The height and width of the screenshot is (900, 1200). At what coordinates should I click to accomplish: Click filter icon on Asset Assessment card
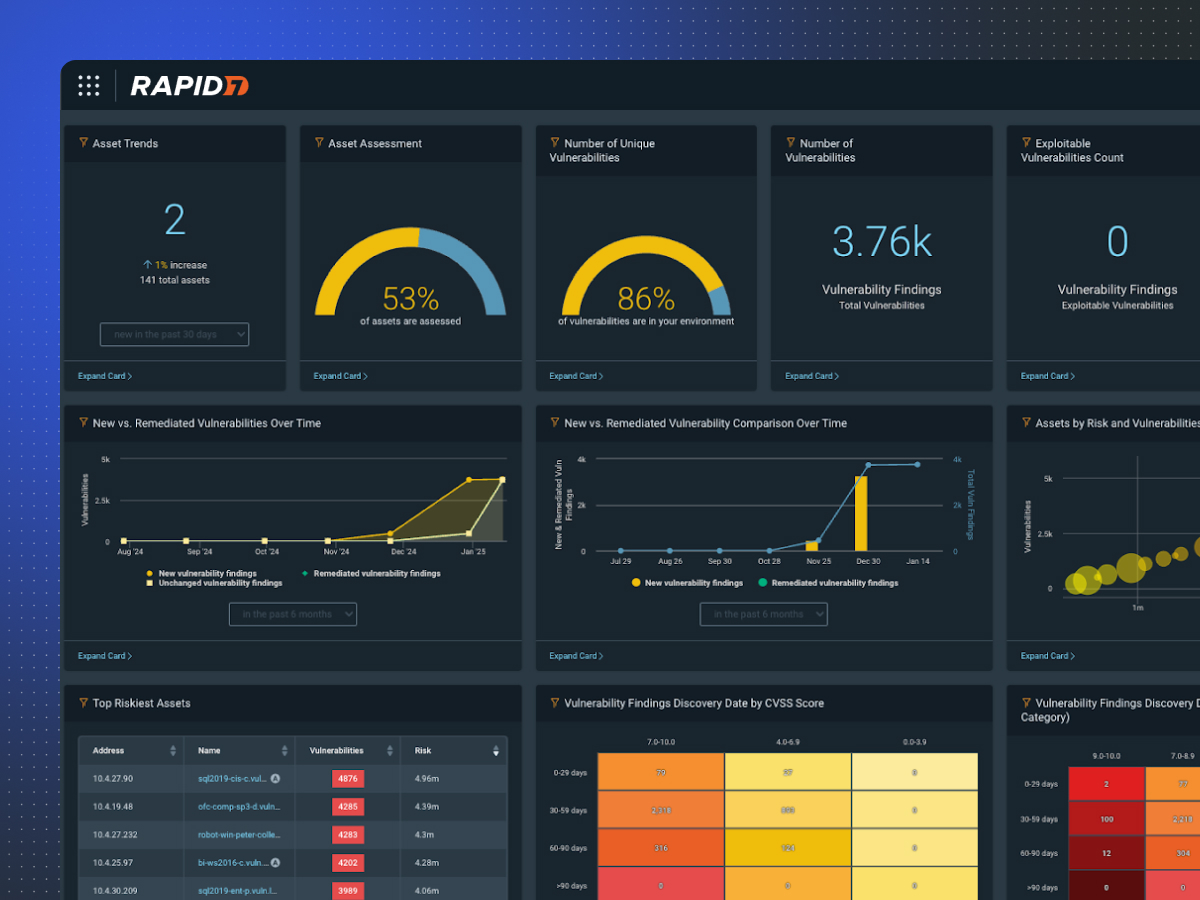click(319, 143)
